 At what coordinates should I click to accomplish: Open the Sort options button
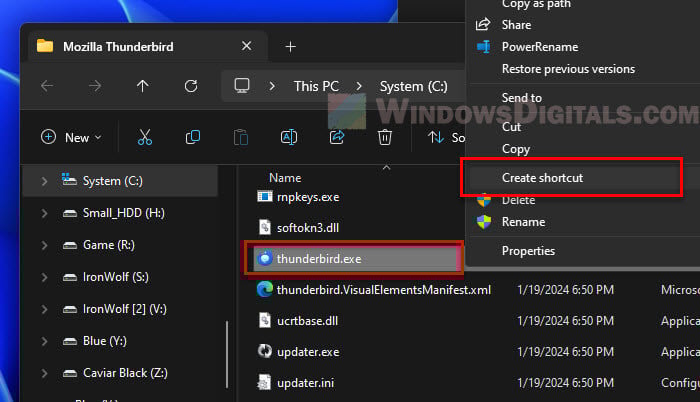(446, 138)
